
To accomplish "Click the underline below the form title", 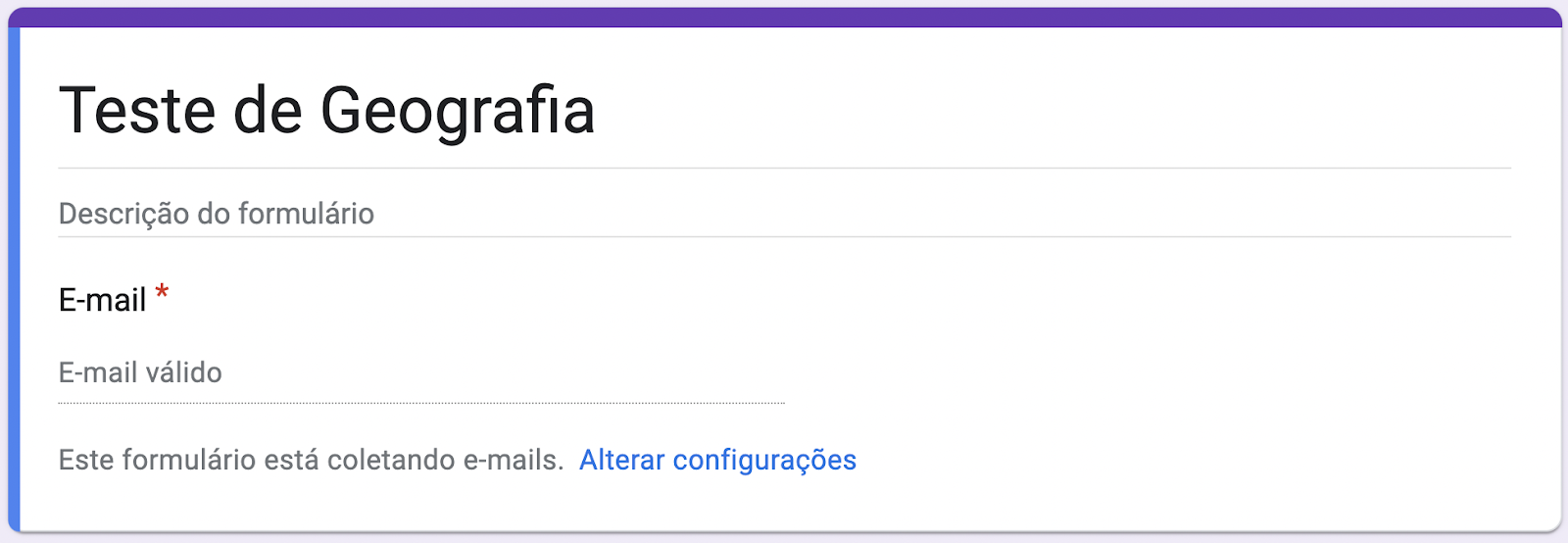I will pos(784,169).
